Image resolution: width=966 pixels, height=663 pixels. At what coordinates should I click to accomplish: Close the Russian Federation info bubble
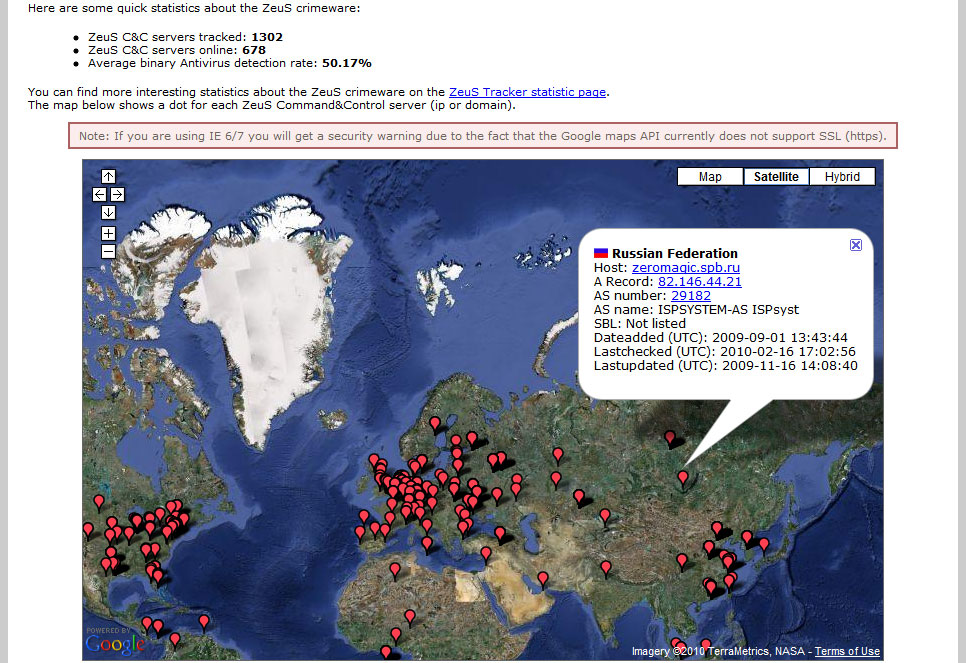point(856,245)
